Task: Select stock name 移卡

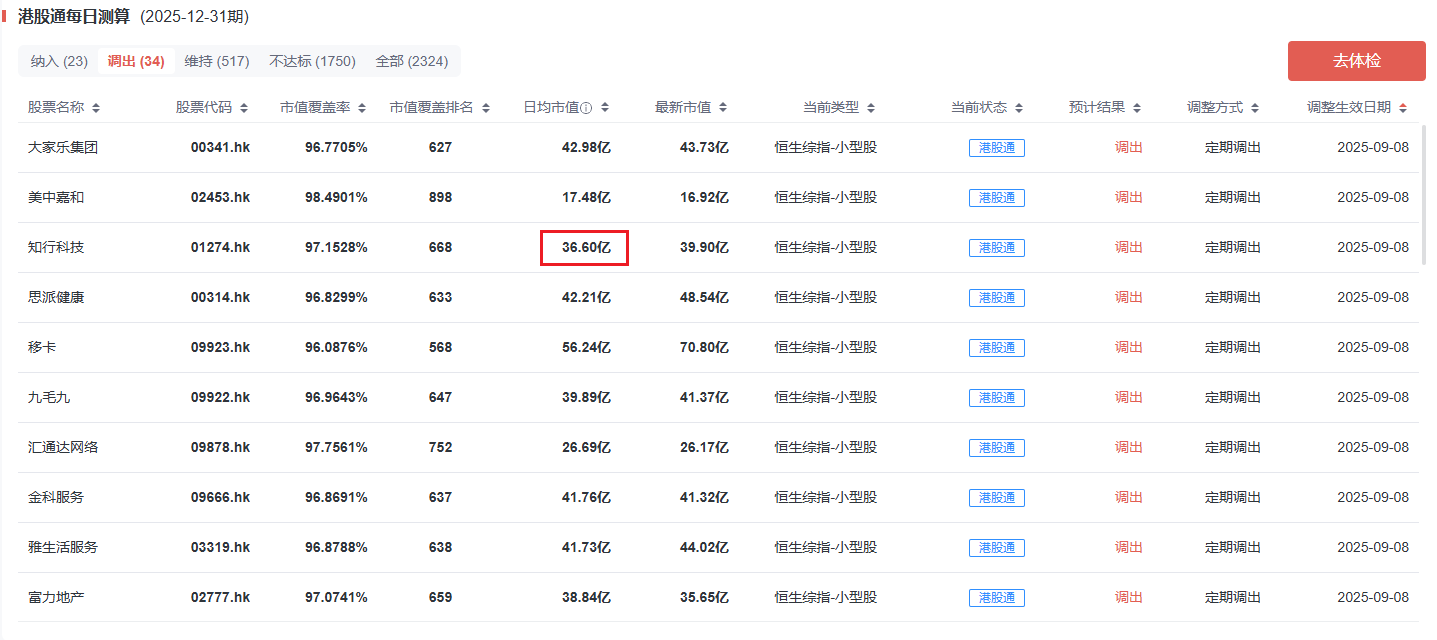Action: 42,347
